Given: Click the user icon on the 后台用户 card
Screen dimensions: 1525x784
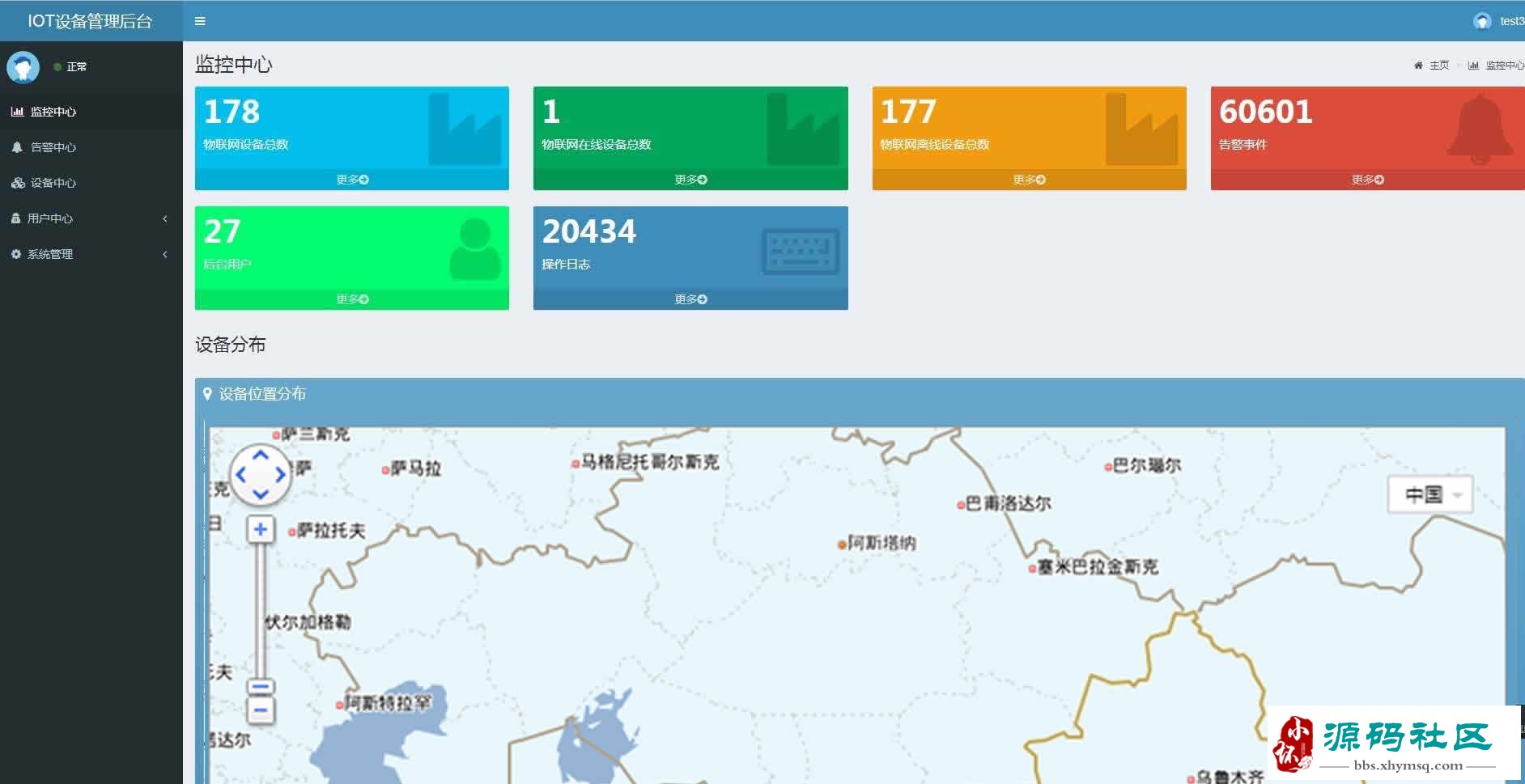Looking at the screenshot, I should tap(475, 249).
